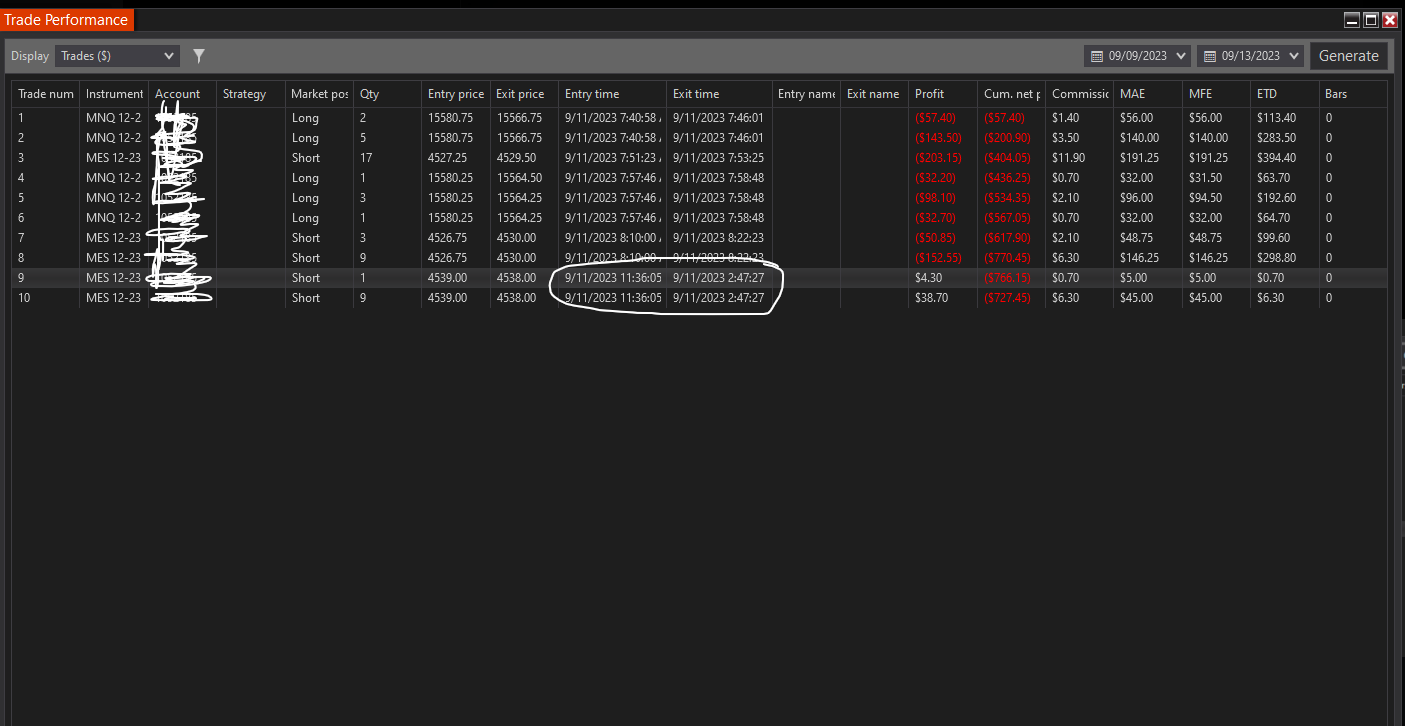This screenshot has width=1405, height=726.
Task: Expand the Display Trades ($) dropdown
Action: (x=117, y=56)
